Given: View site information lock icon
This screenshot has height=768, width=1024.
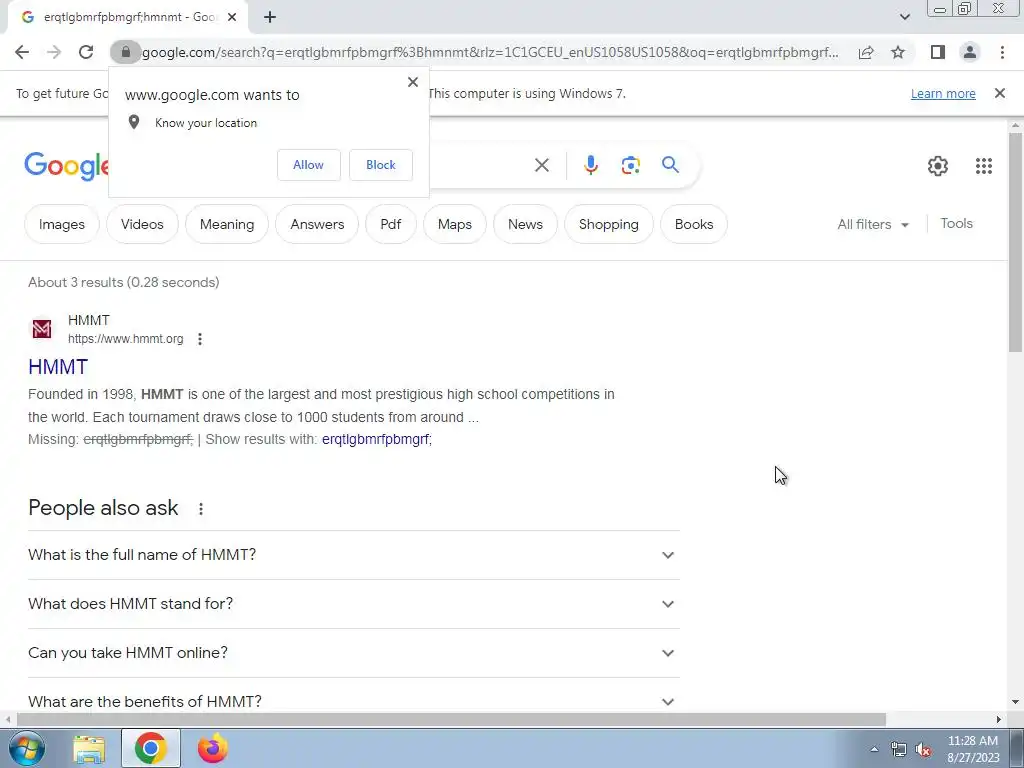Looking at the screenshot, I should click(x=125, y=52).
